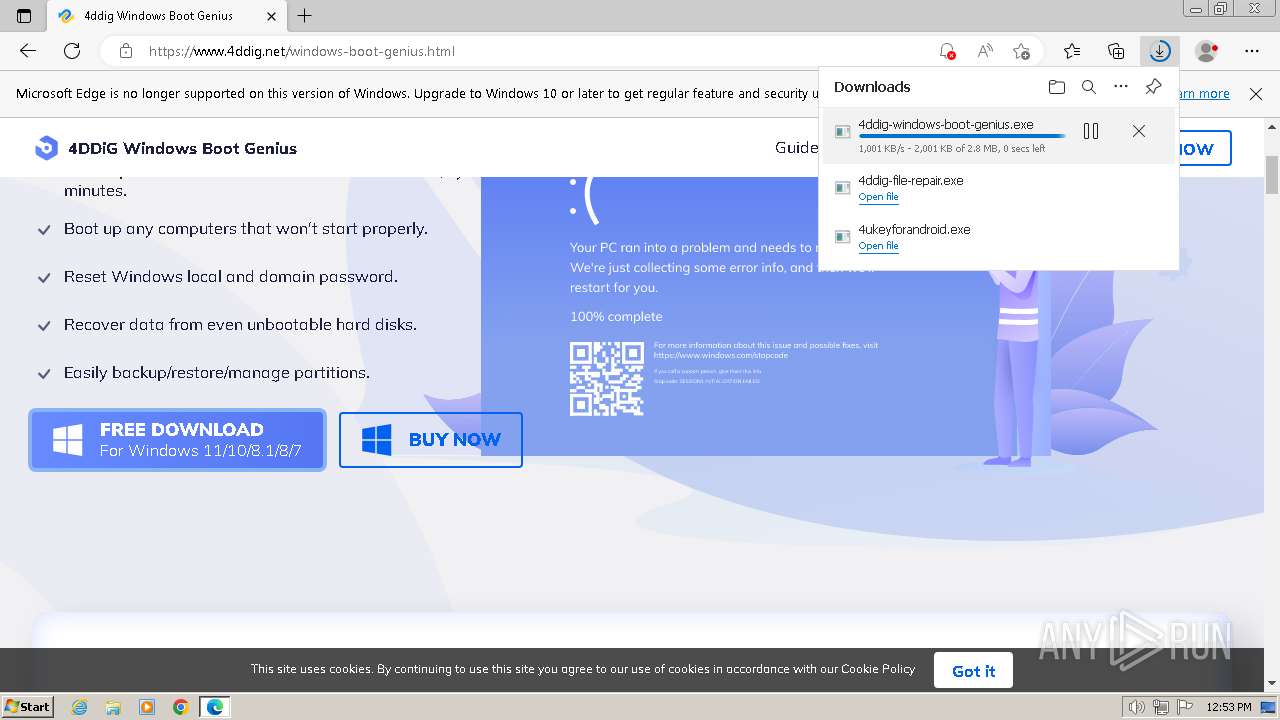Toggle Read aloud icon
1280x720 pixels.
[985, 51]
